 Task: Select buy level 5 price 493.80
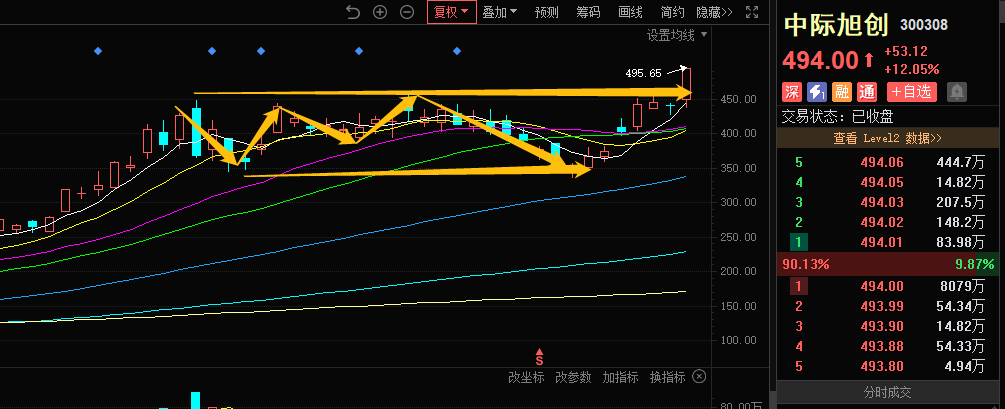point(882,367)
